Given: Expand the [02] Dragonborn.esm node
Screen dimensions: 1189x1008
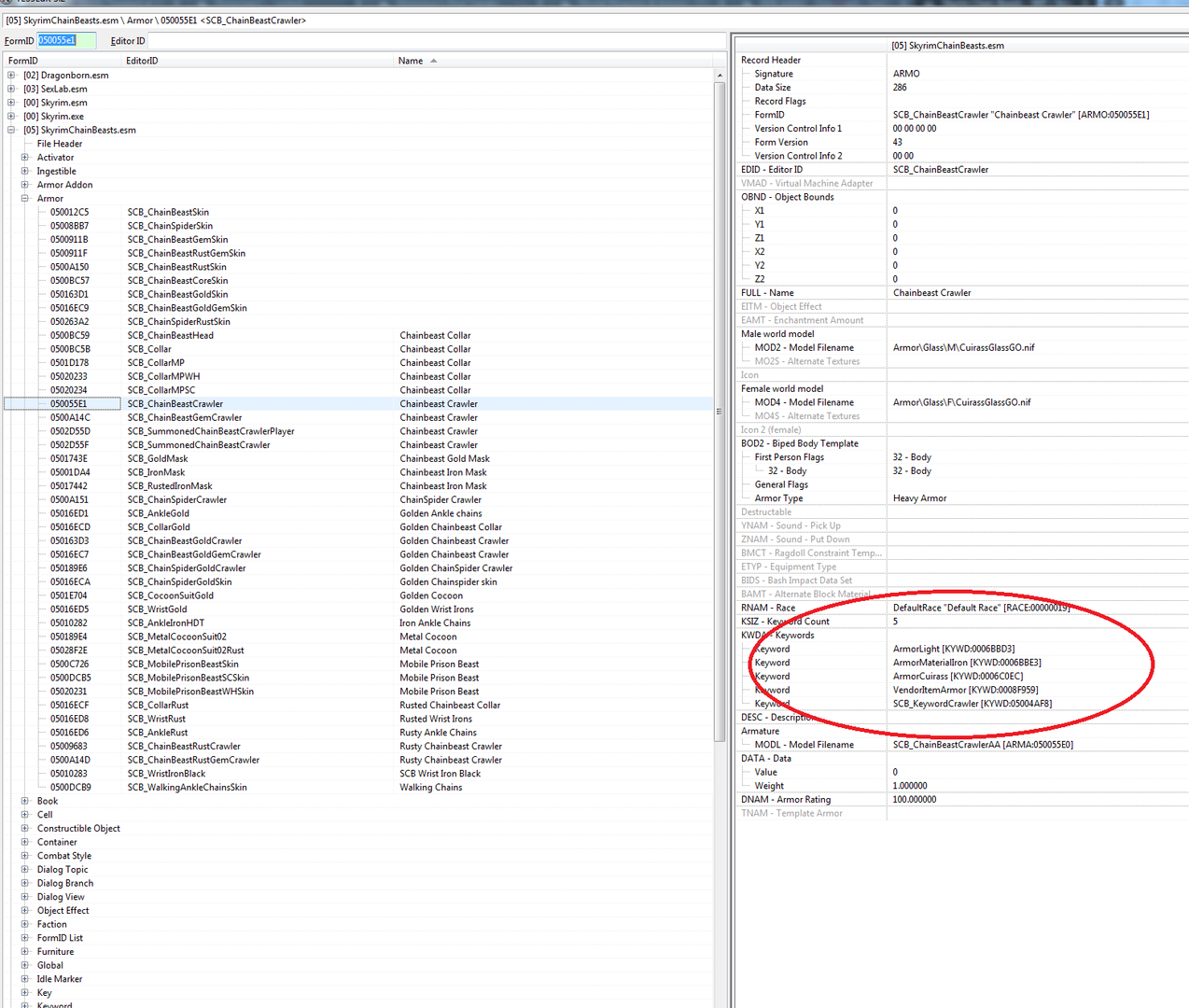Looking at the screenshot, I should click(11, 76).
